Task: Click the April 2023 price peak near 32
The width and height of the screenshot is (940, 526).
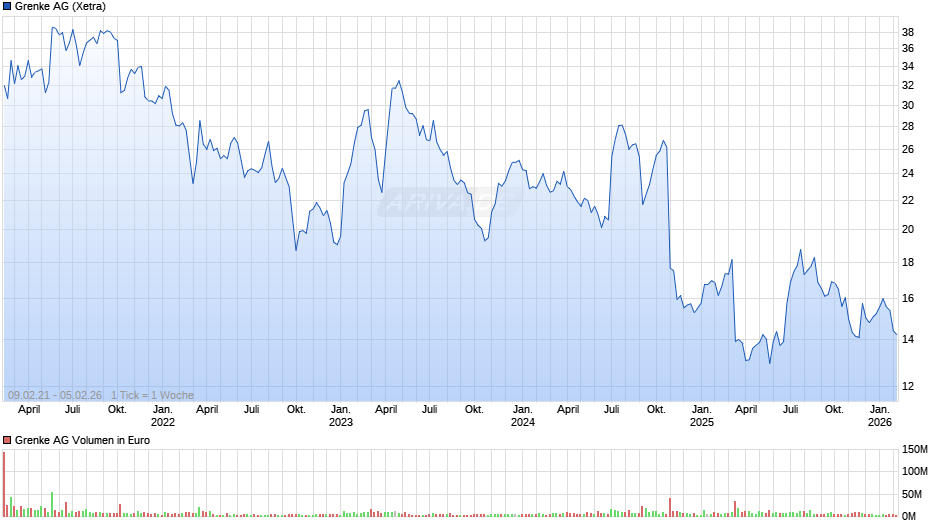Action: (x=399, y=82)
